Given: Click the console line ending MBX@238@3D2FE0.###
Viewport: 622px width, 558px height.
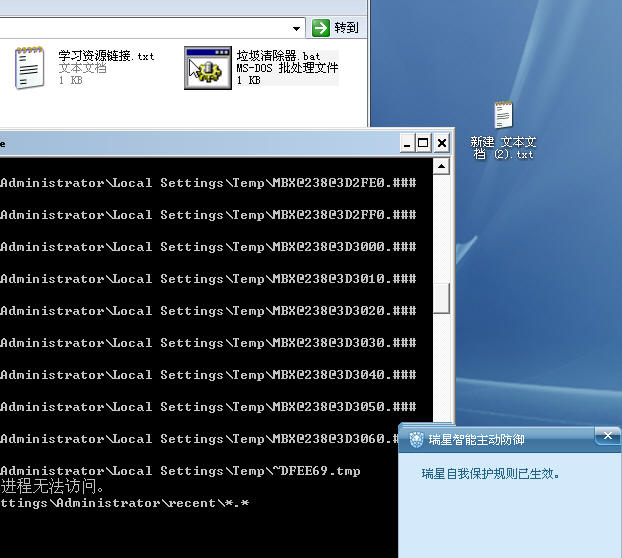Looking at the screenshot, I should tap(208, 183).
